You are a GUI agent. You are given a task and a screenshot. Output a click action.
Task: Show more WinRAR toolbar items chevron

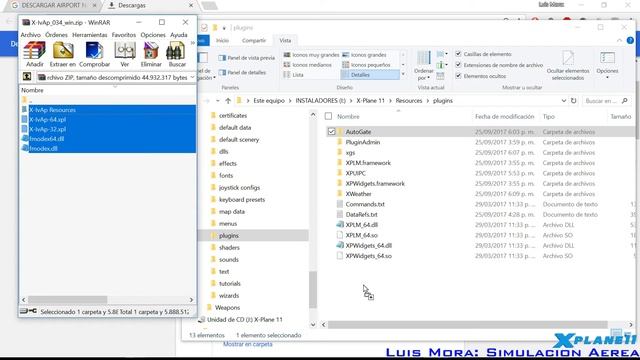point(192,43)
